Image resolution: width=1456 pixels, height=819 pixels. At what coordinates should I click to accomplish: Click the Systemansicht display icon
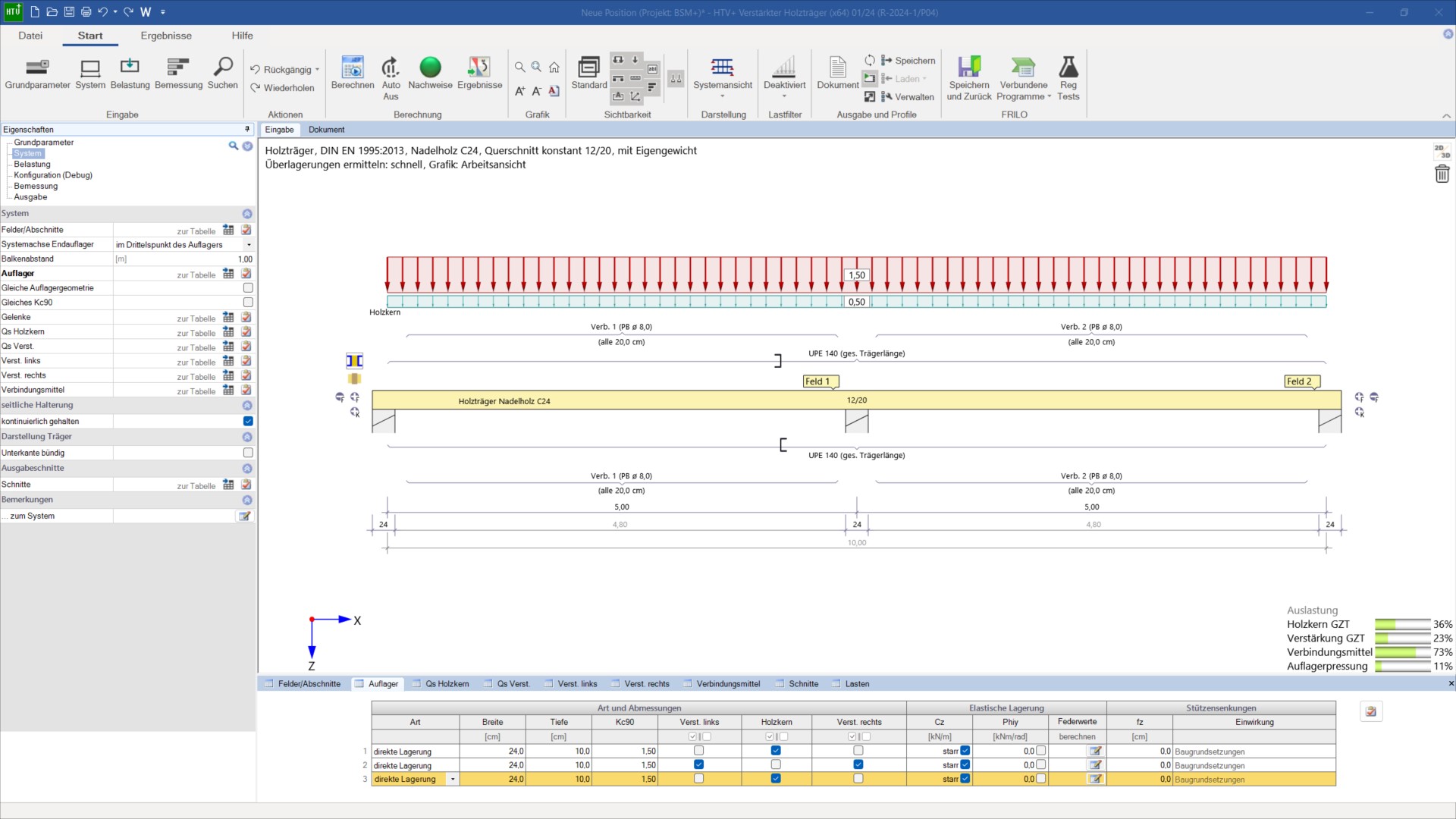click(722, 68)
